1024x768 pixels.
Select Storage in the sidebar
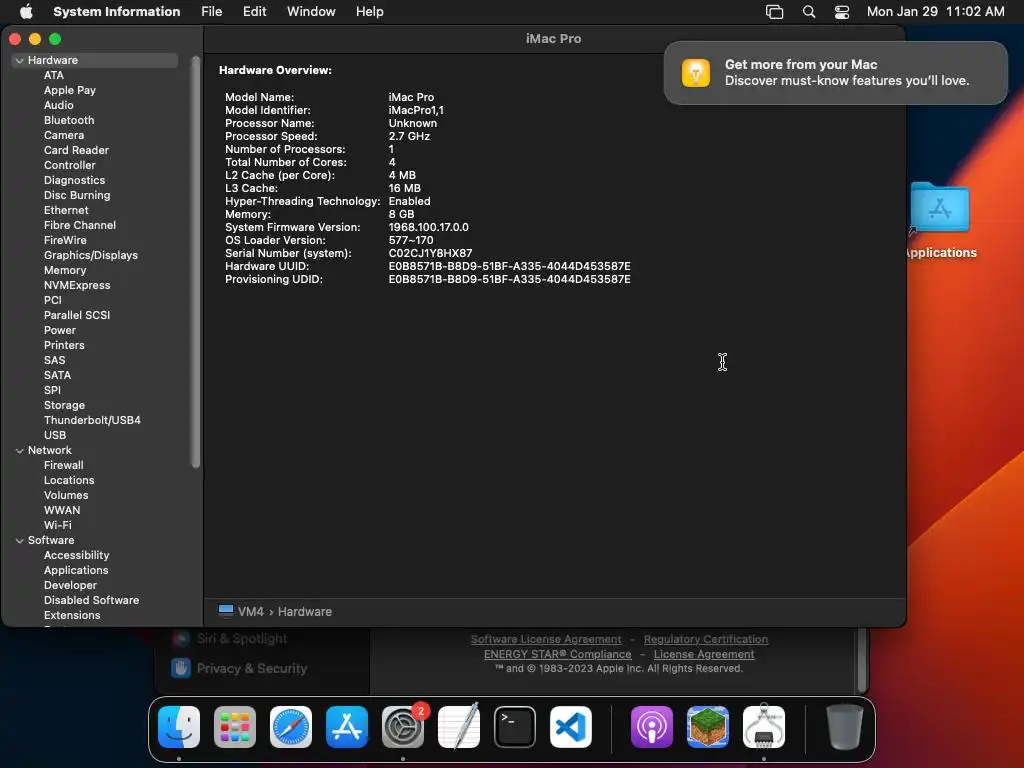(x=64, y=406)
